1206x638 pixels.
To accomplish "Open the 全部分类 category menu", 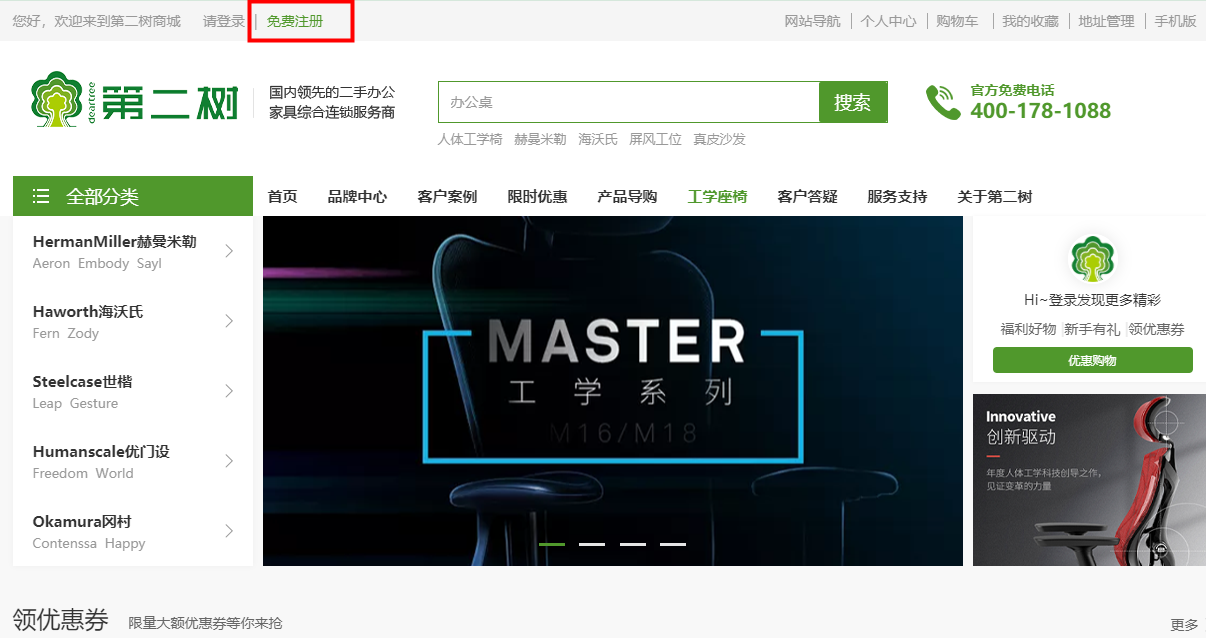I will click(x=133, y=196).
